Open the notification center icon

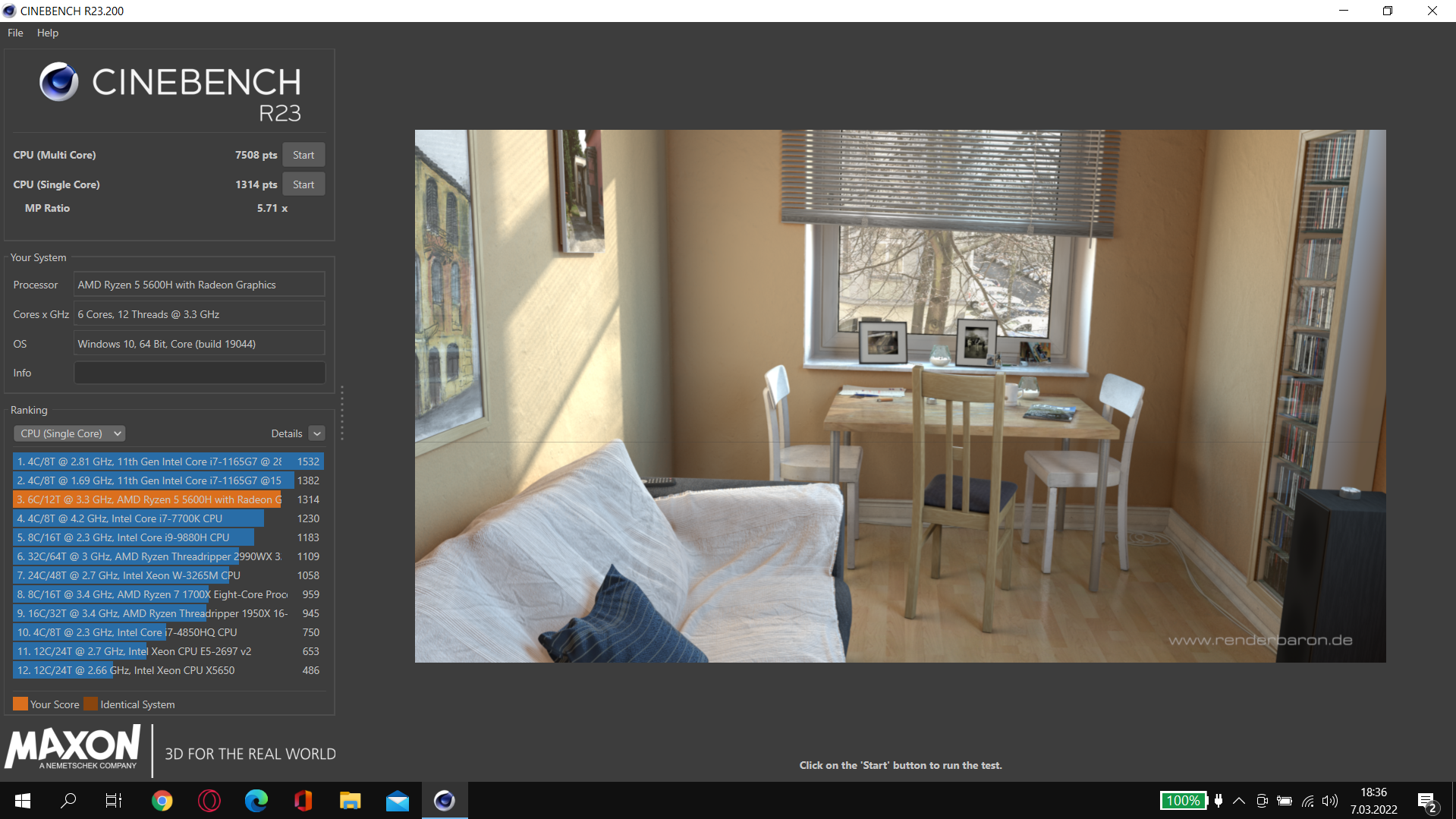1427,801
